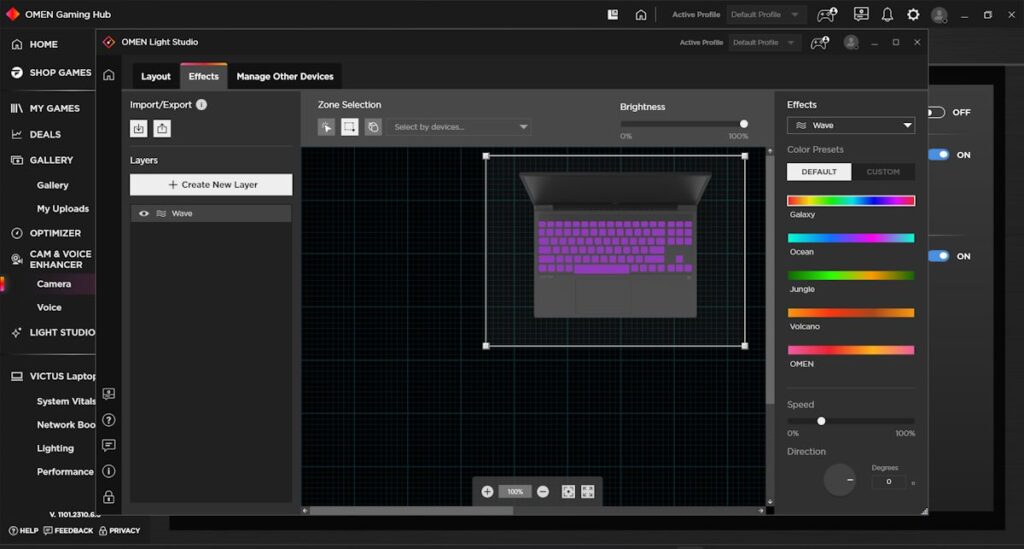Click the device monitor icon in Light Studio sidebar

(x=109, y=394)
